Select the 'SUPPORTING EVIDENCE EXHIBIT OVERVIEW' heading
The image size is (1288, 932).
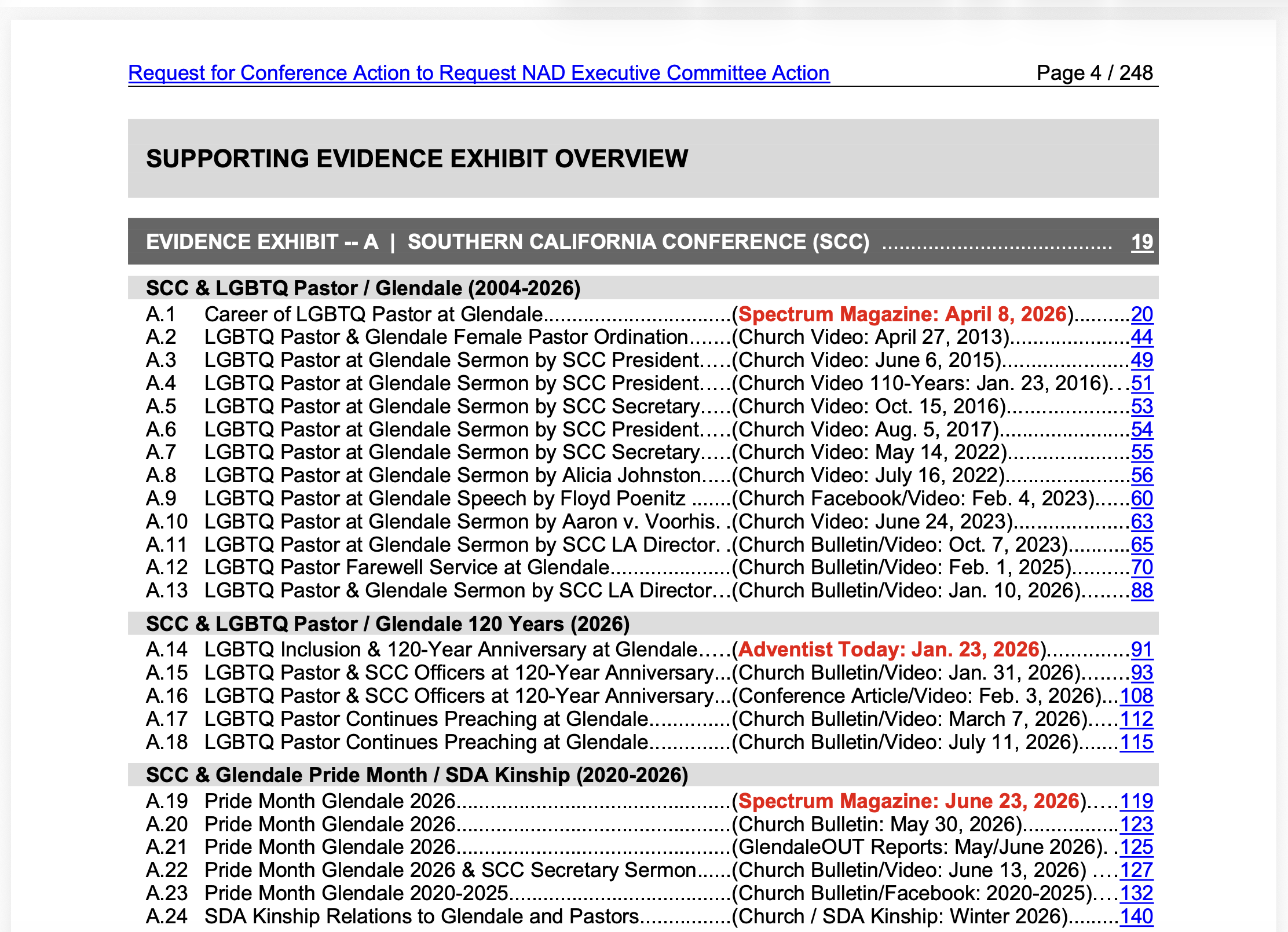coord(417,159)
